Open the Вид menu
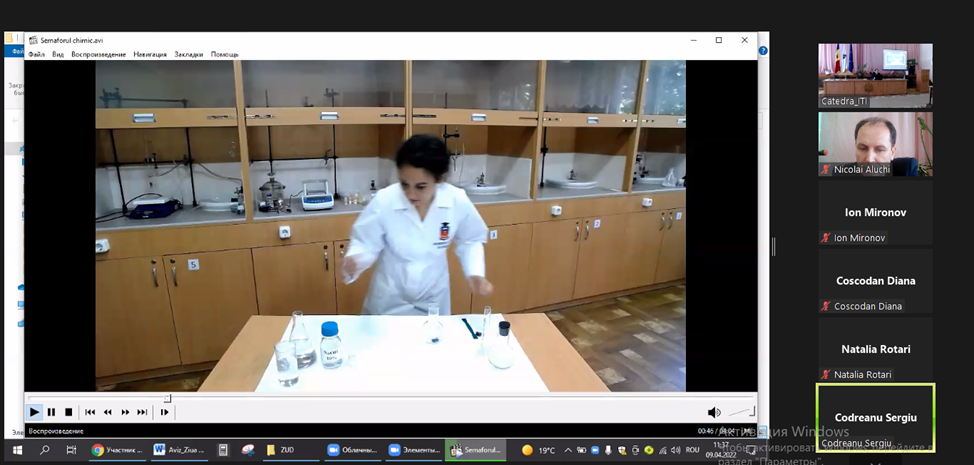Image resolution: width=974 pixels, height=465 pixels. (x=58, y=54)
